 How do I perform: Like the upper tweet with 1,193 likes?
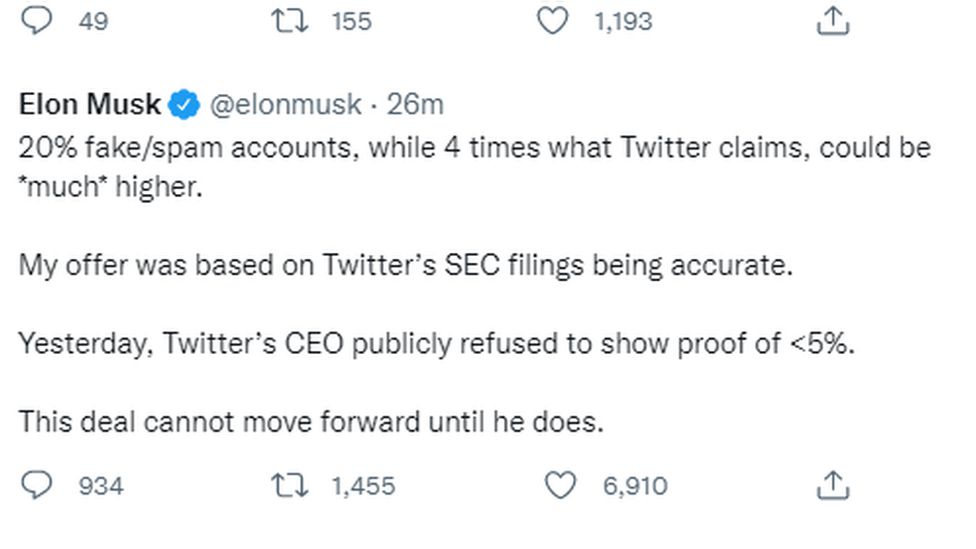click(x=552, y=21)
